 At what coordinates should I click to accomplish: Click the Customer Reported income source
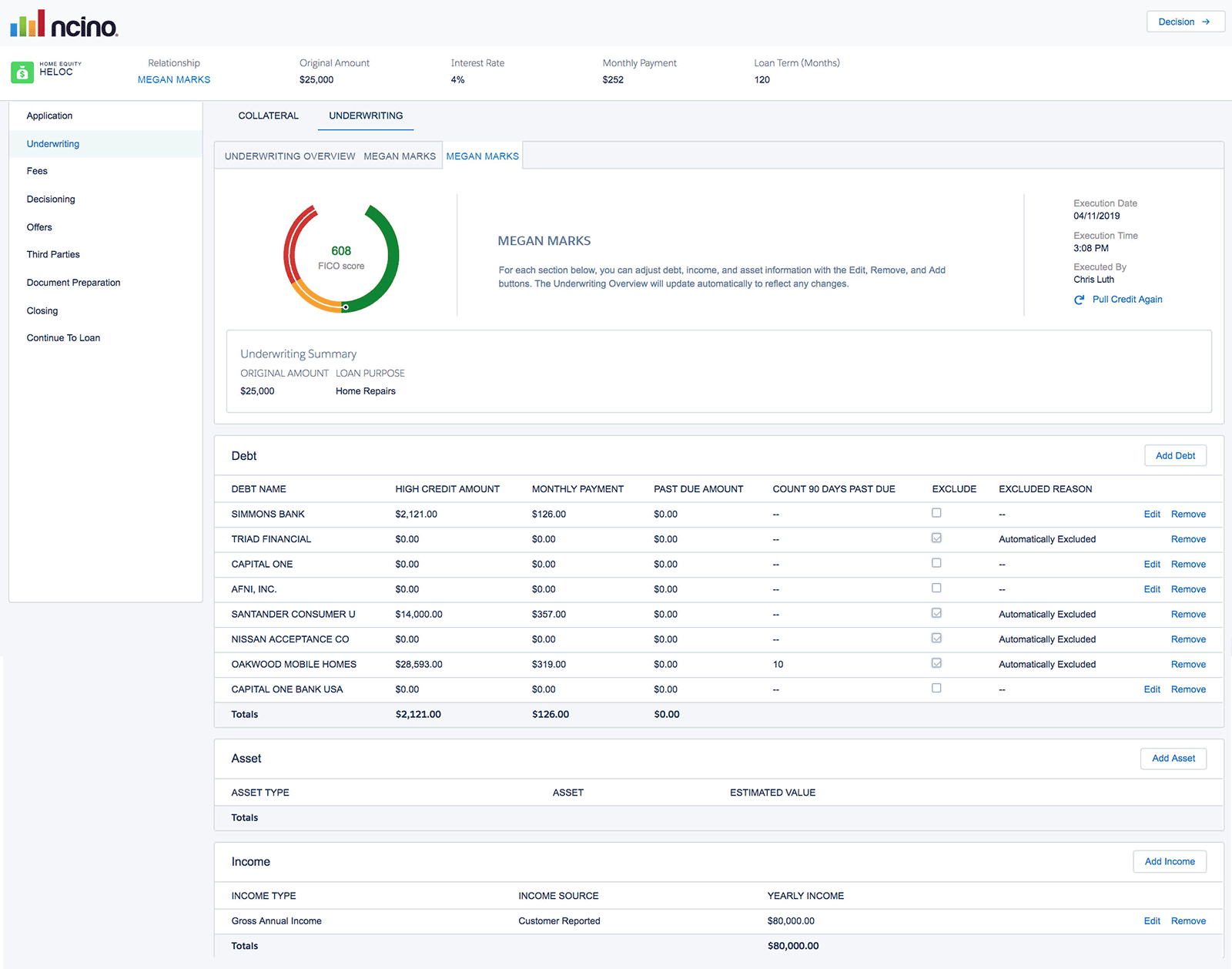coord(559,921)
